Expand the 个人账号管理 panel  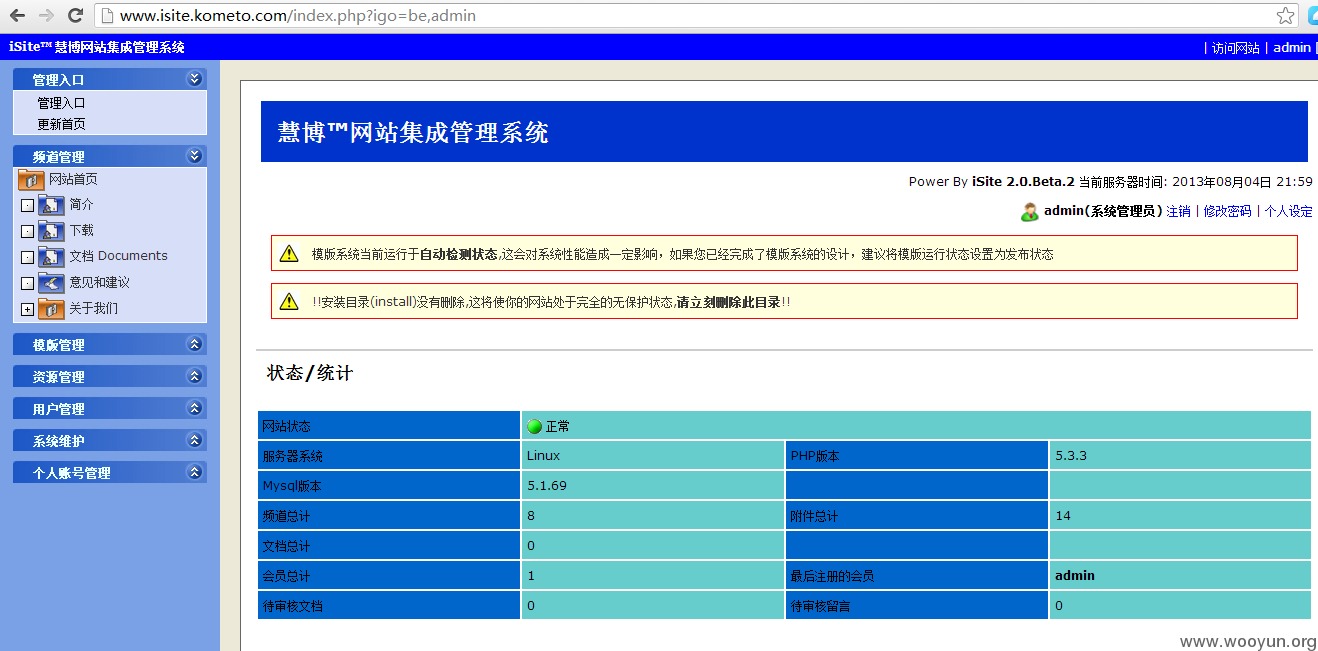(x=194, y=472)
